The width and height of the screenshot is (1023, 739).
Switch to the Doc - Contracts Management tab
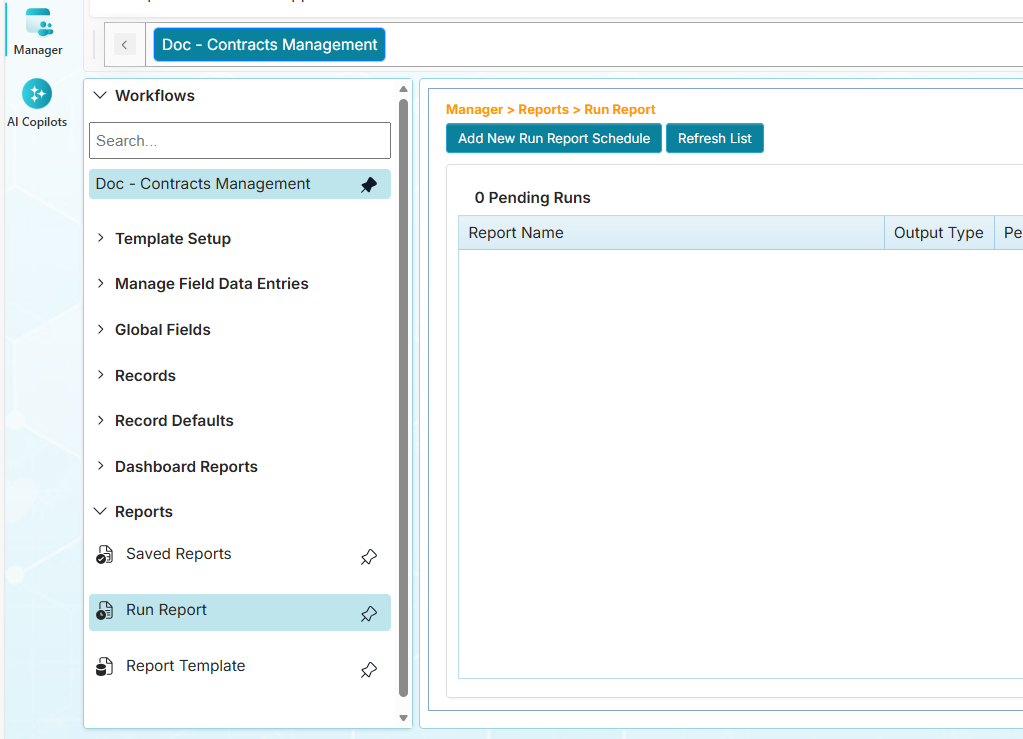tap(269, 45)
